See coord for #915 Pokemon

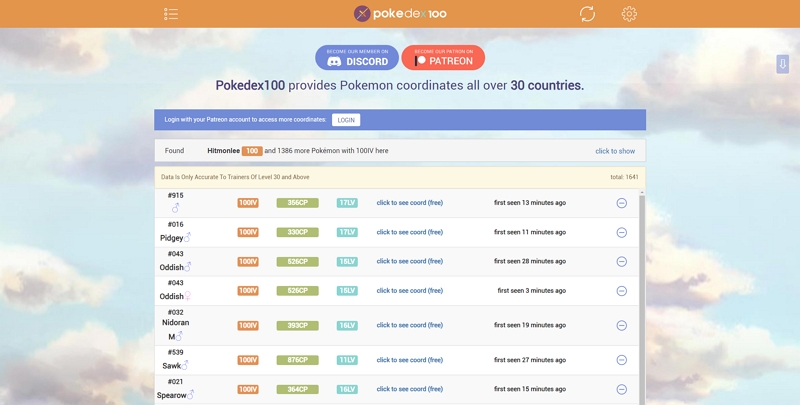pyautogui.click(x=410, y=202)
